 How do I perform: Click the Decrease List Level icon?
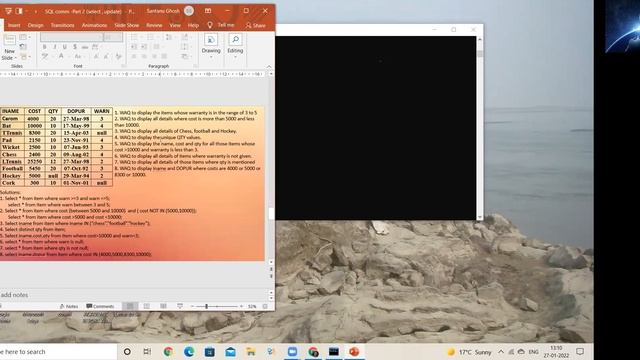[134, 47]
